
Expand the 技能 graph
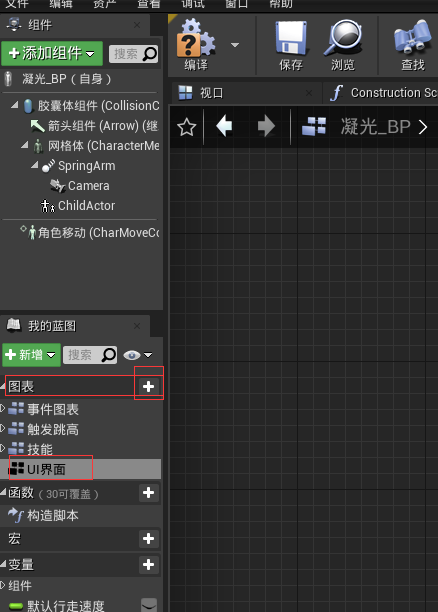2,448
